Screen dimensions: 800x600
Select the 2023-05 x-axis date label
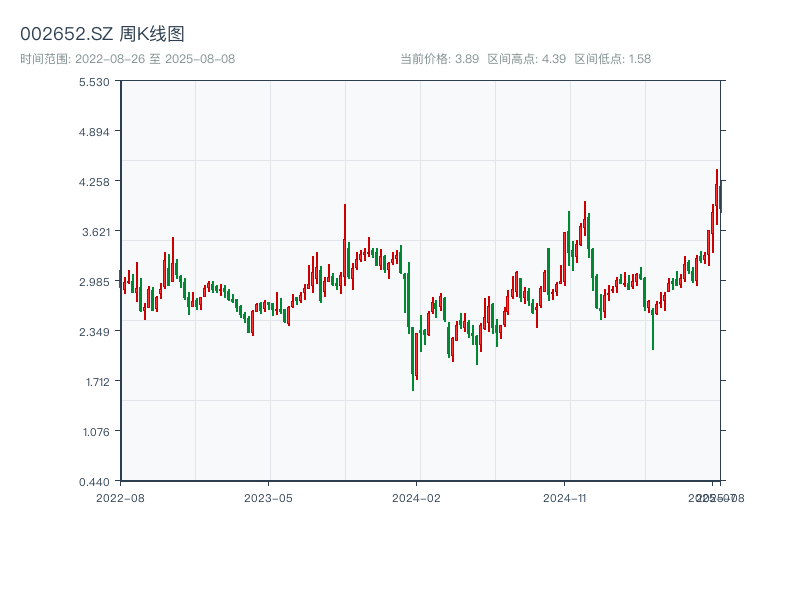(x=268, y=497)
